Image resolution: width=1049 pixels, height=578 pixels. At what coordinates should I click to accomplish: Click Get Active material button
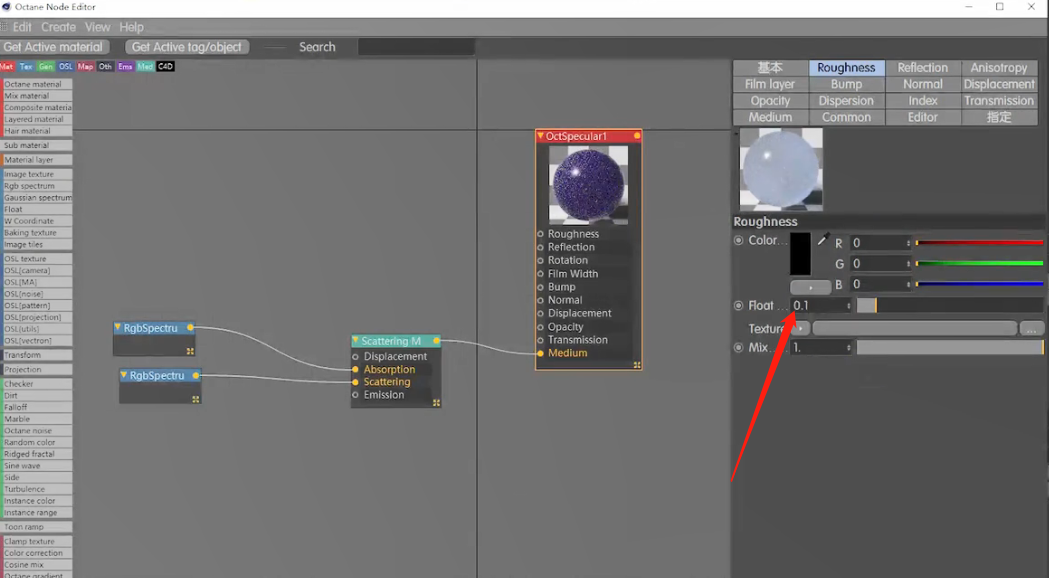tap(55, 47)
